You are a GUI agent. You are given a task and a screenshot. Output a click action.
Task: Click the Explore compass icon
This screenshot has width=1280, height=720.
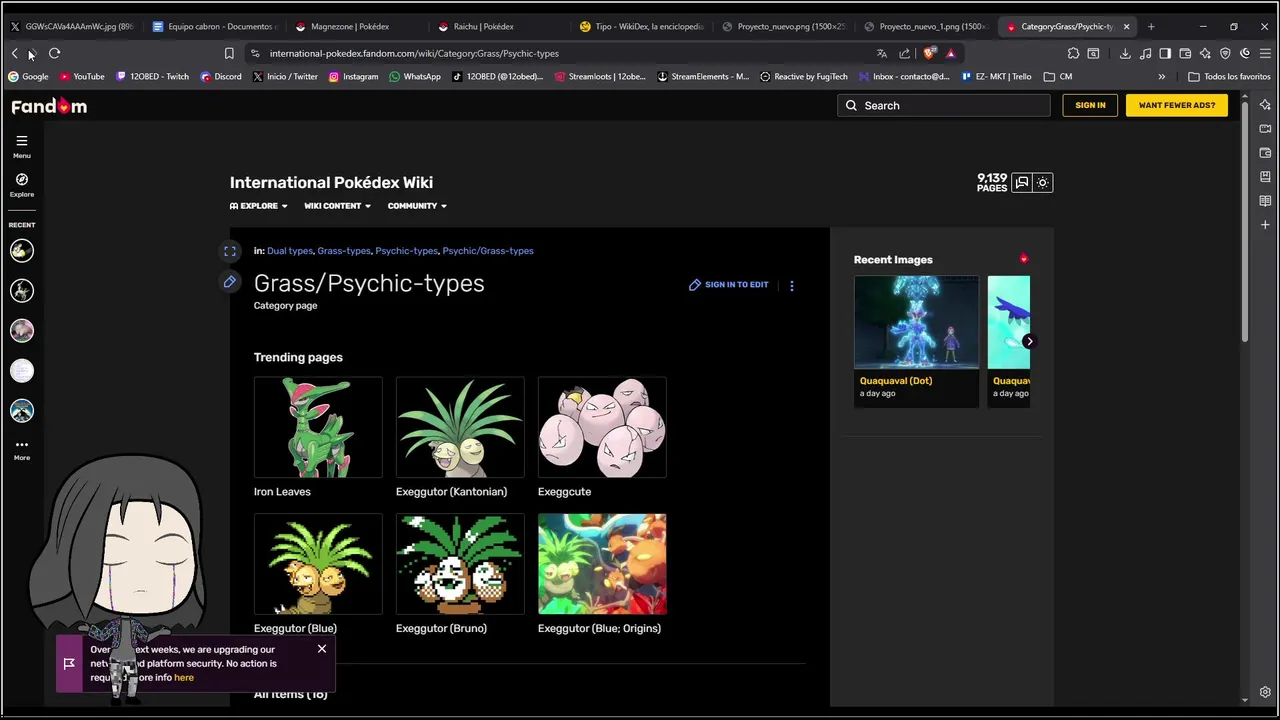[21, 180]
